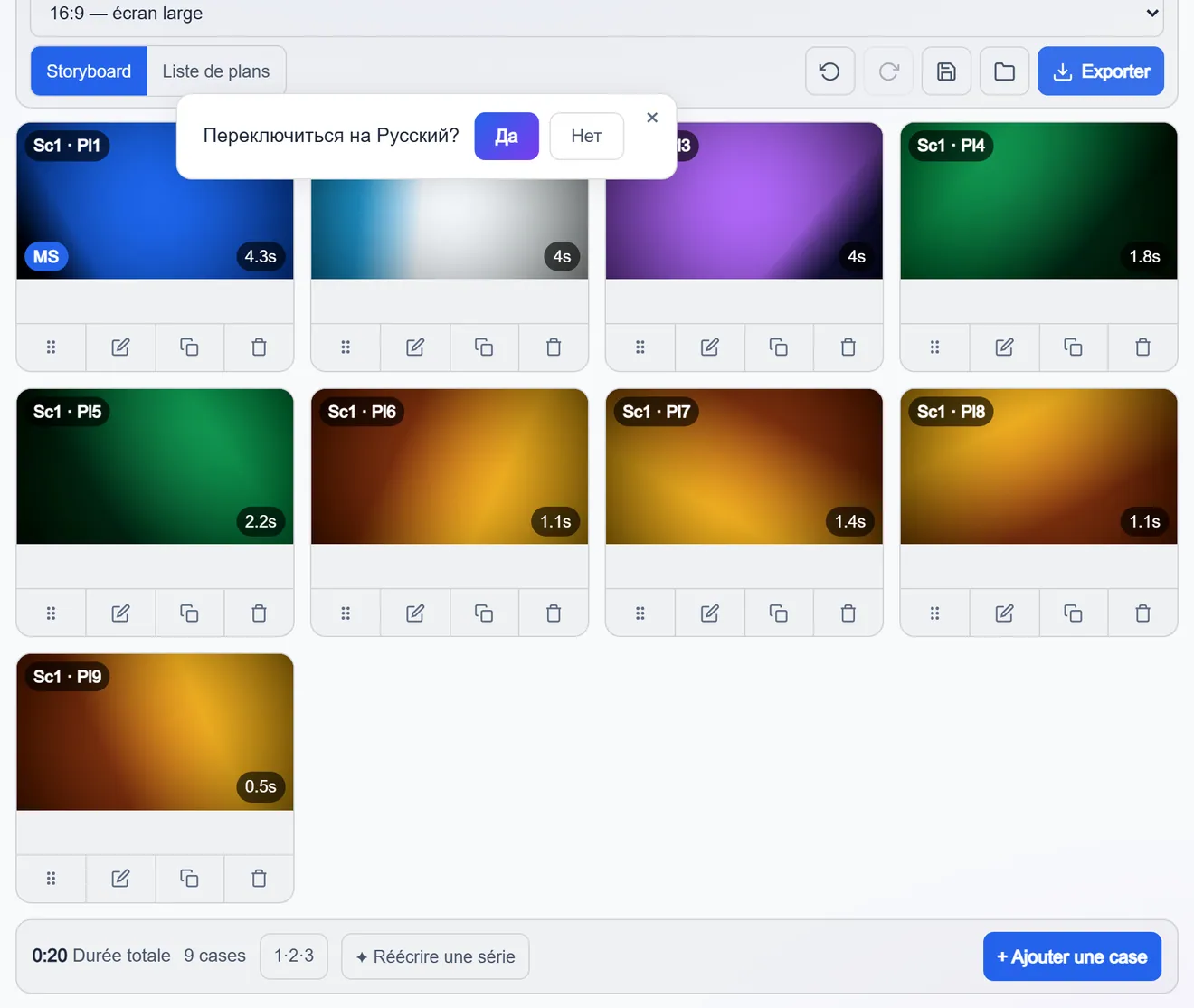
Task: Switch to the Storyboard tab
Action: coord(89,71)
